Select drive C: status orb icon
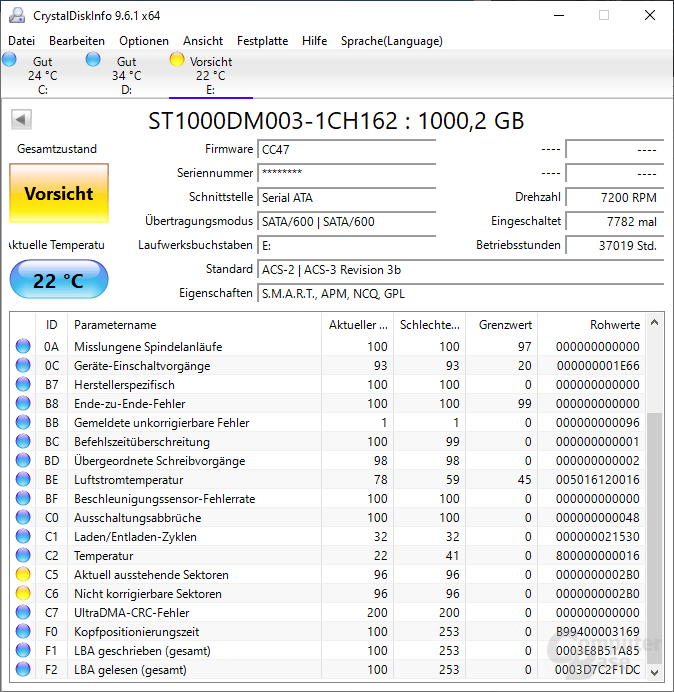 (x=10, y=60)
